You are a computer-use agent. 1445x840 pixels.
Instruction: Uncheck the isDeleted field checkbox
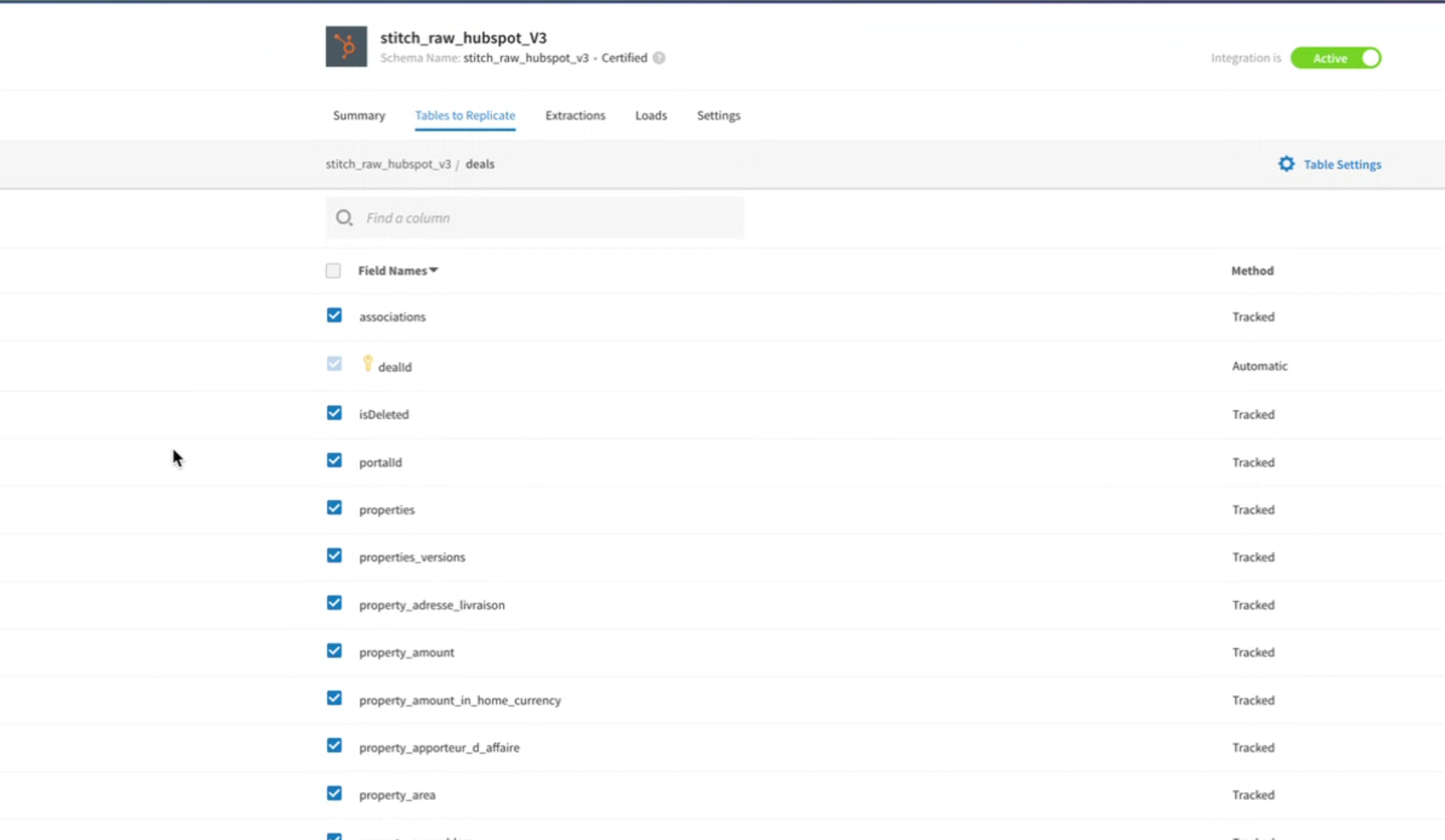334,413
